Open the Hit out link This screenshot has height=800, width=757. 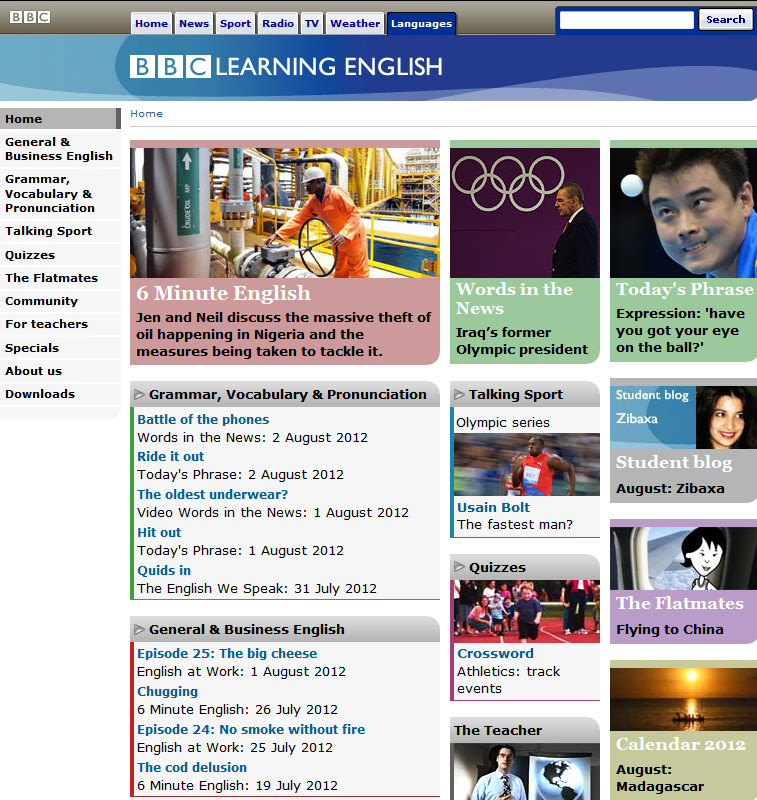coord(159,532)
